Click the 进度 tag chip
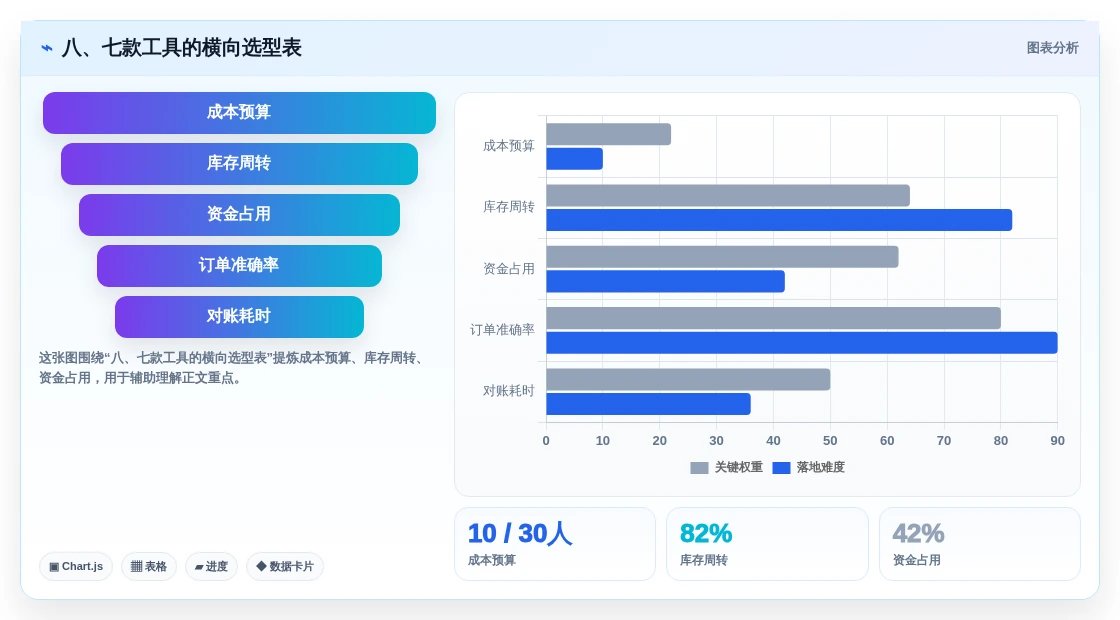Screen dimensions: 1120x620 (211, 566)
